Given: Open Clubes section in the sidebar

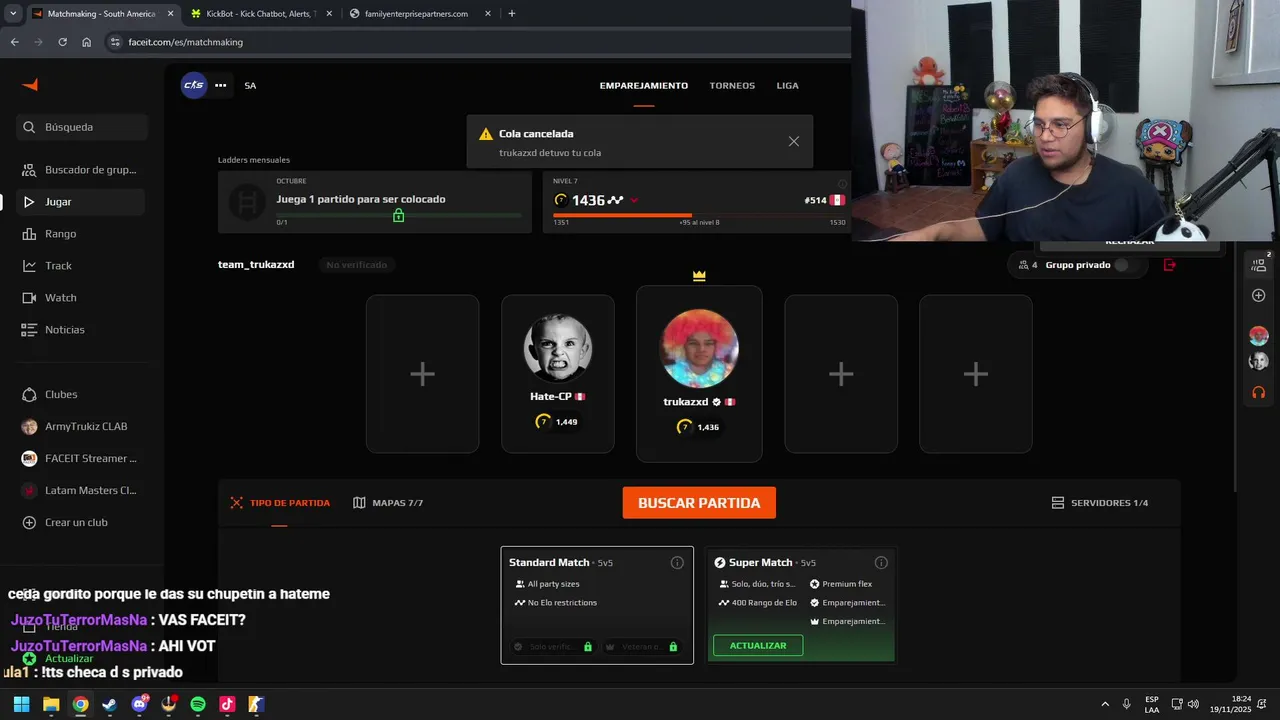Looking at the screenshot, I should (x=82, y=395).
